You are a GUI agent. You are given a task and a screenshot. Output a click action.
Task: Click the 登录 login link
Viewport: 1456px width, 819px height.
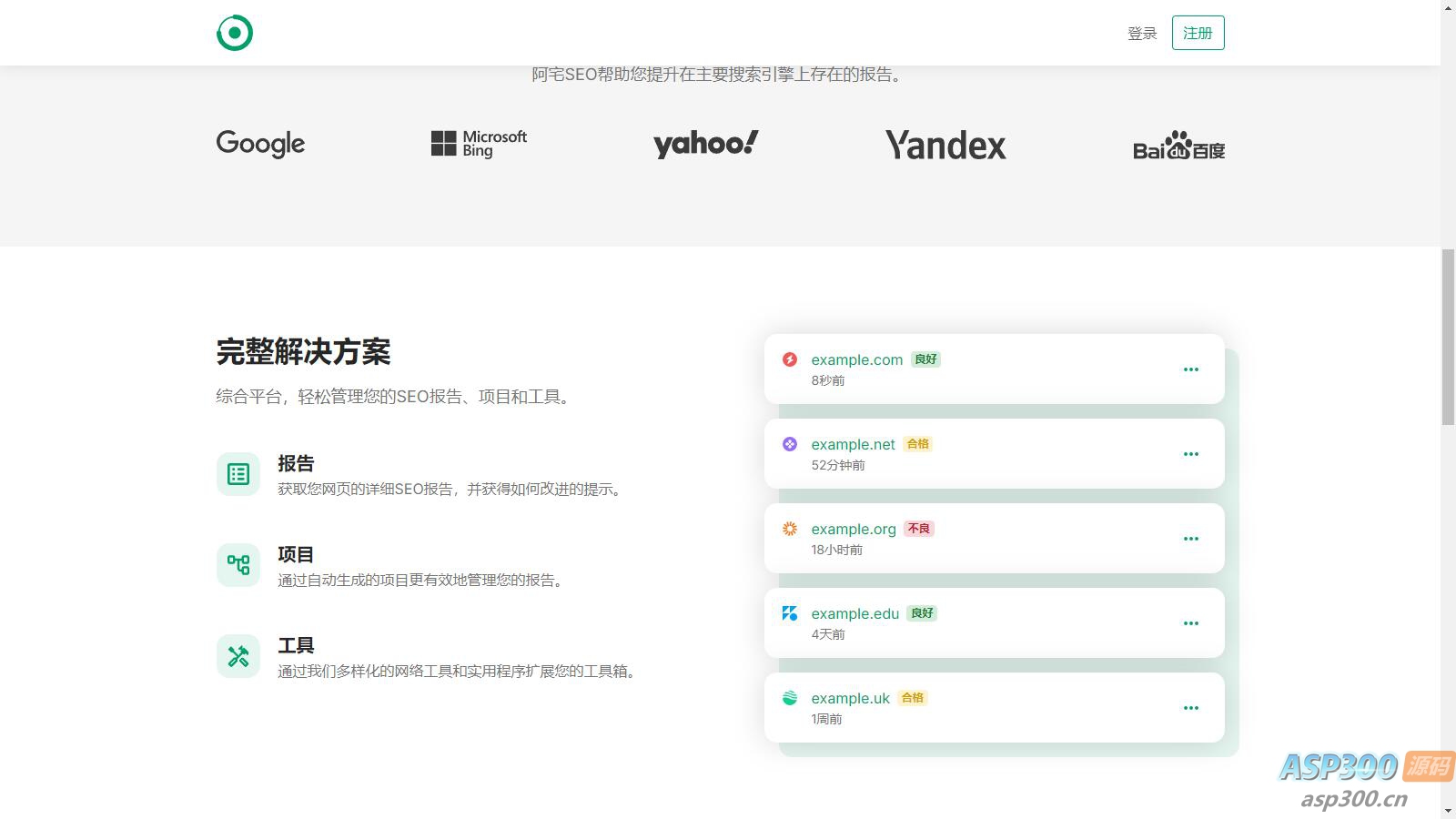tap(1142, 34)
